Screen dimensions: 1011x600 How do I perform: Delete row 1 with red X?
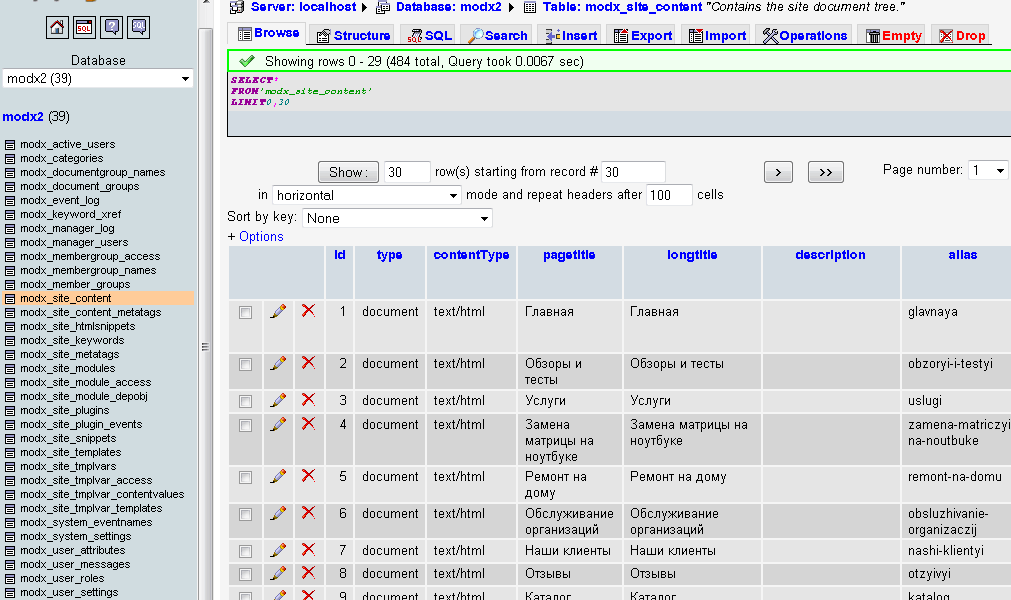coord(308,311)
